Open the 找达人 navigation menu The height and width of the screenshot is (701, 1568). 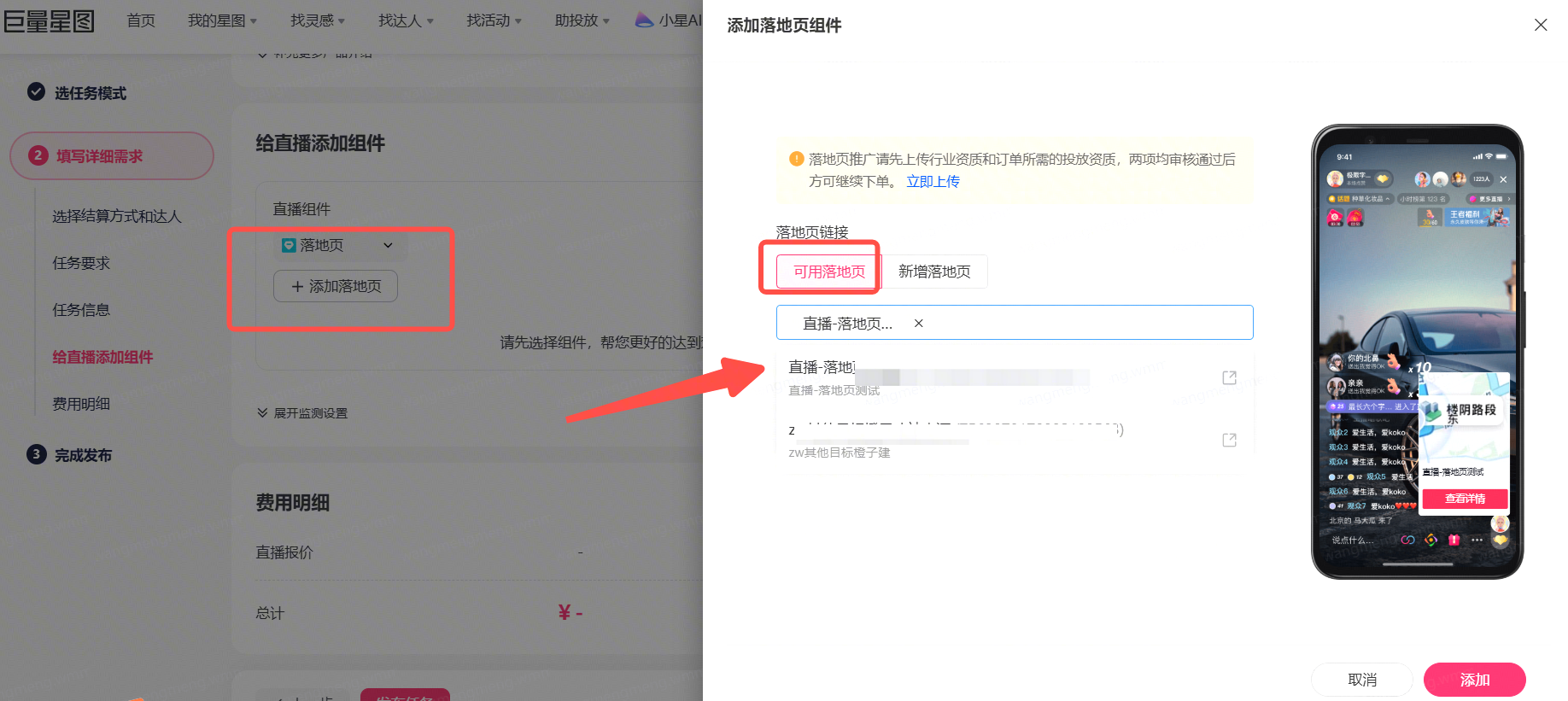tap(406, 20)
